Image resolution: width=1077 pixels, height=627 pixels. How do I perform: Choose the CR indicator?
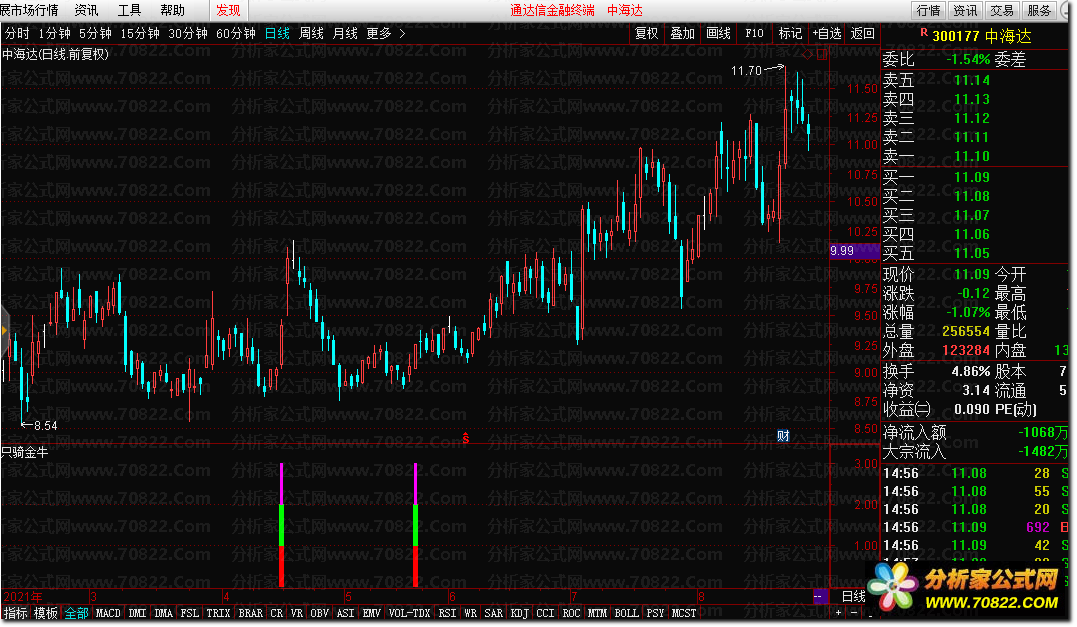pyautogui.click(x=277, y=613)
